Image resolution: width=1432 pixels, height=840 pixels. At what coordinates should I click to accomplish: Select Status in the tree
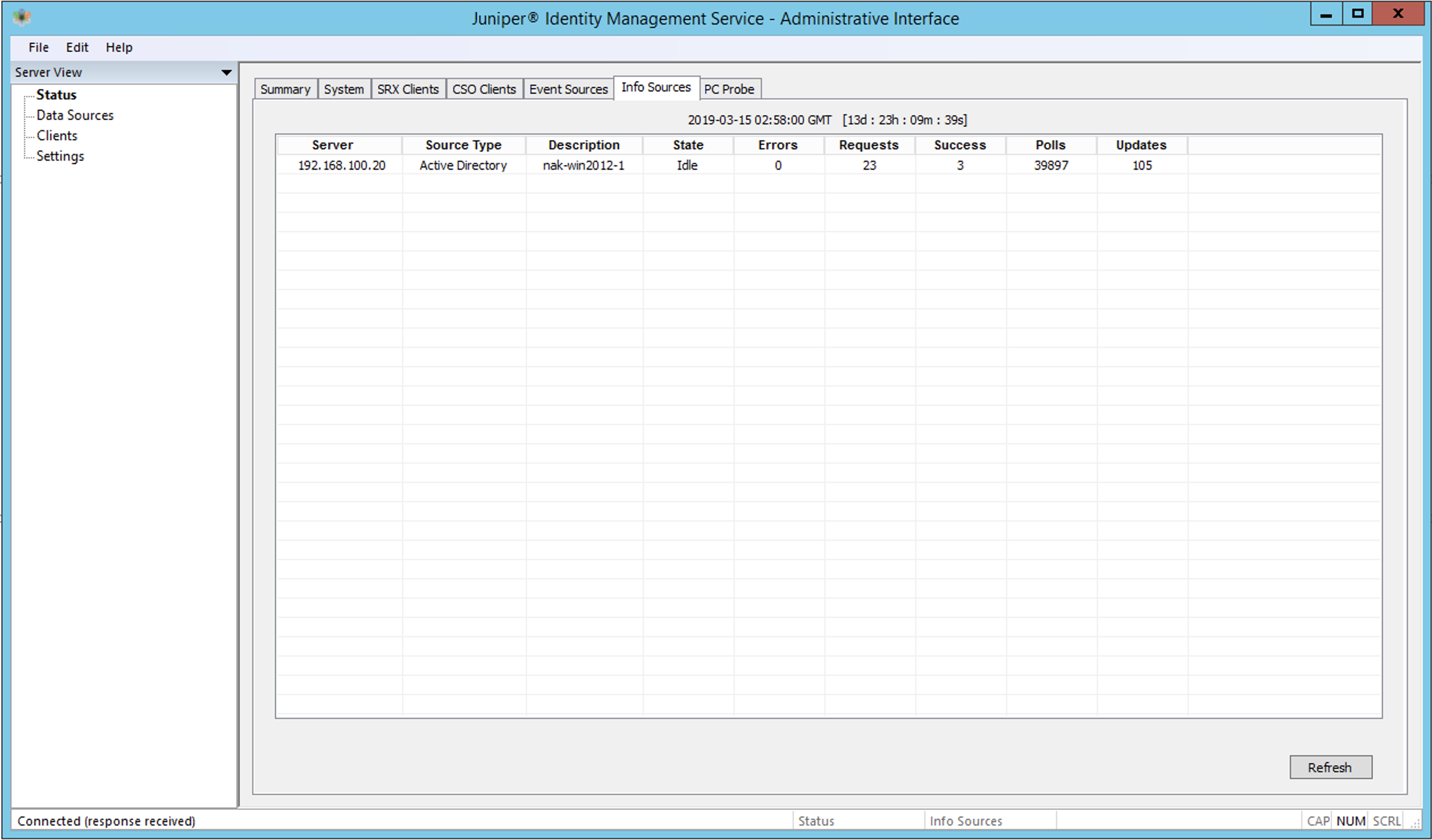click(56, 94)
